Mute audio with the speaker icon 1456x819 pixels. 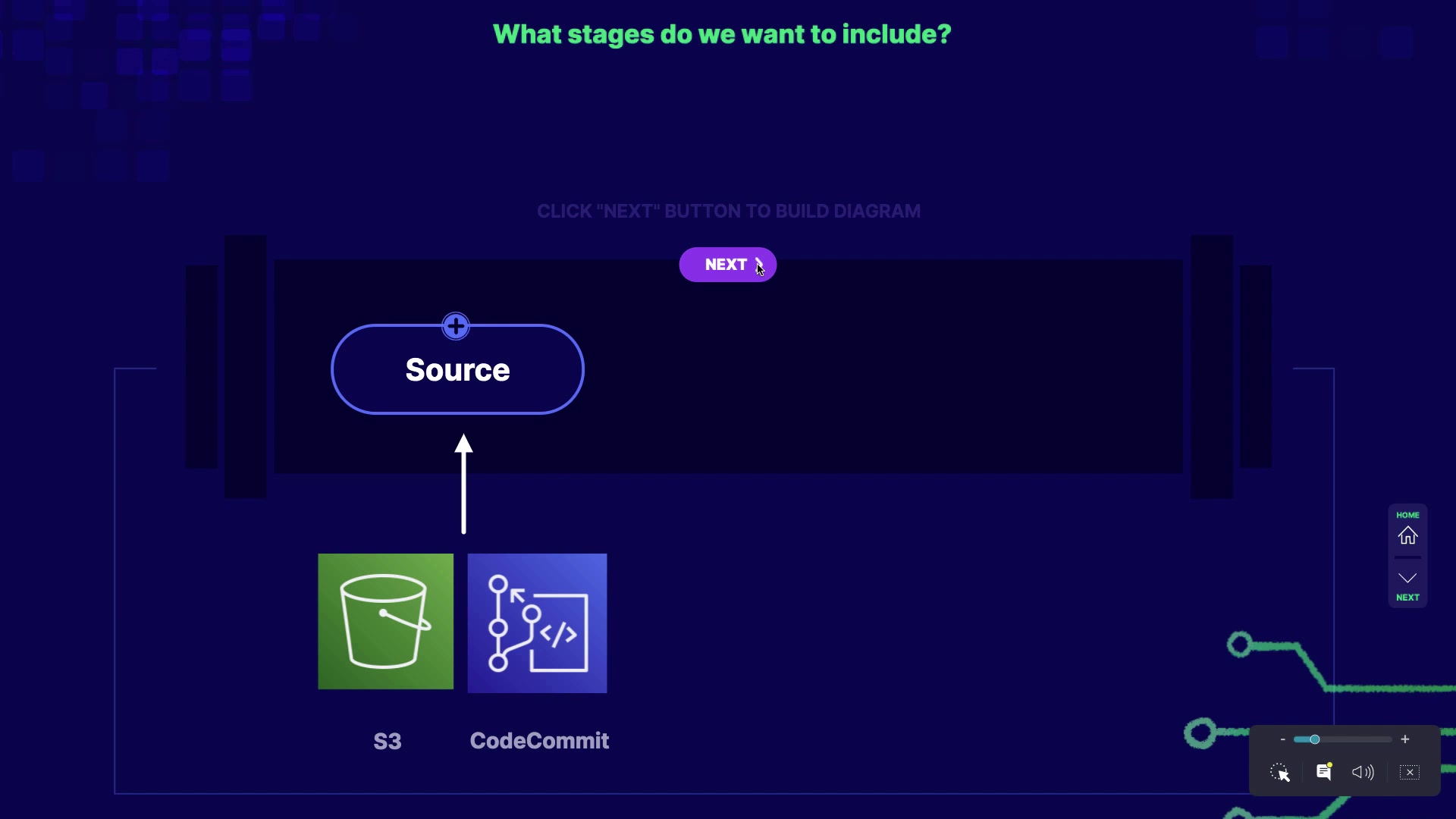click(x=1363, y=772)
